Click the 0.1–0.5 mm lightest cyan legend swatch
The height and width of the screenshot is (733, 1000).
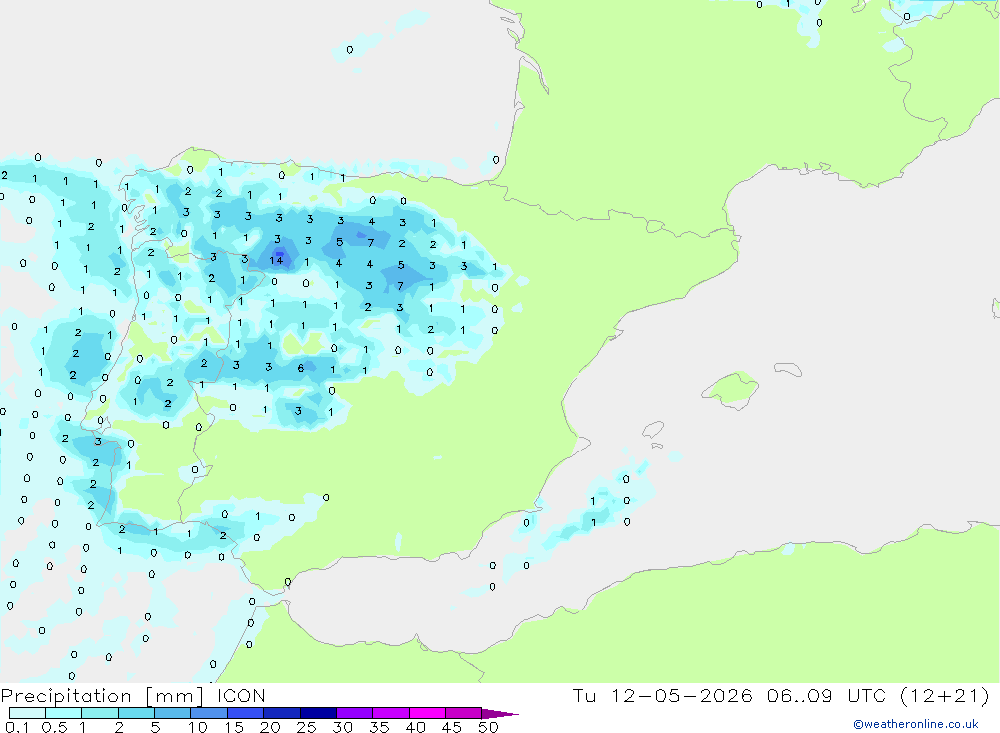27,713
